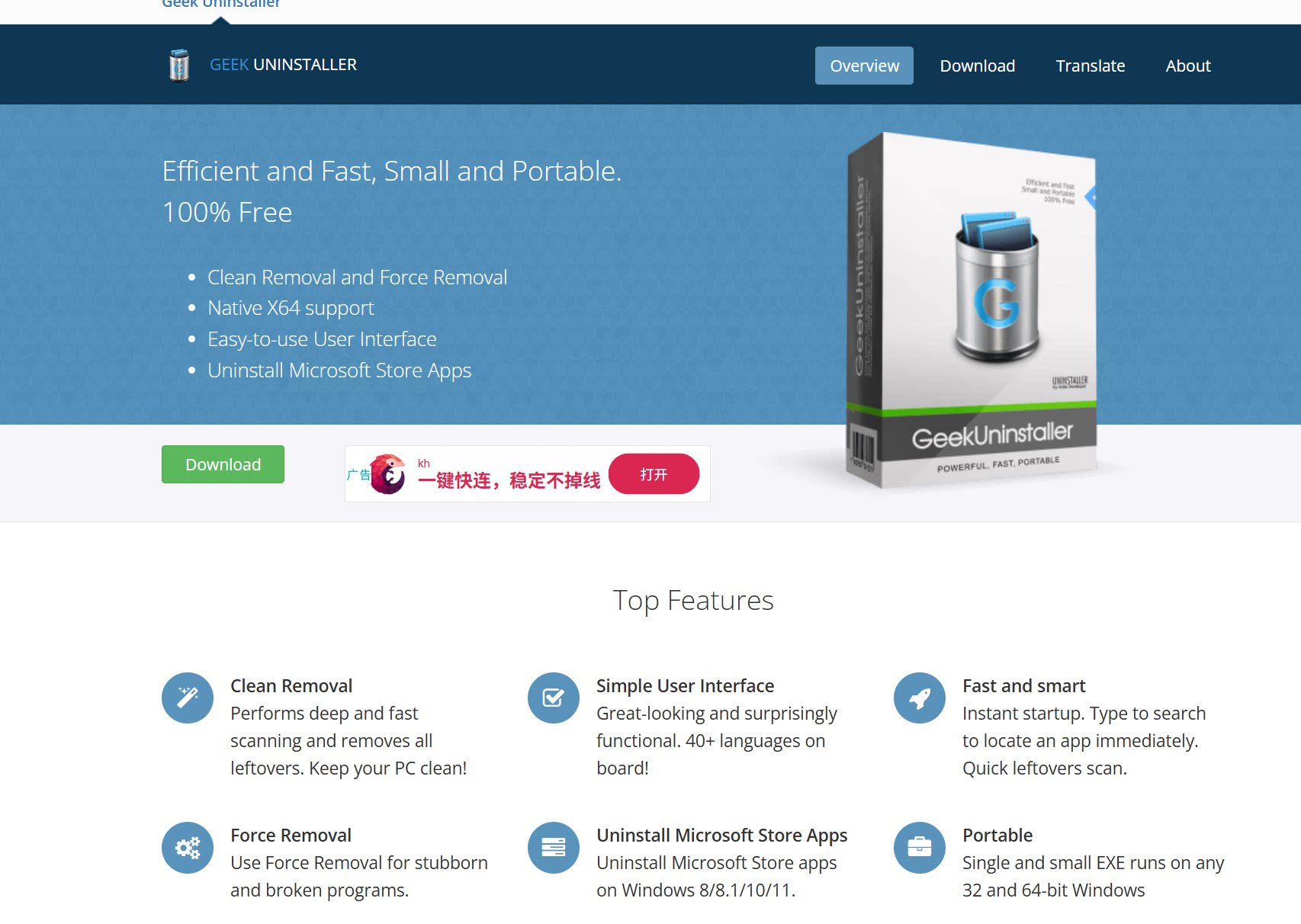Click the ad banner text 一键快连
Viewport: 1301px width, 924px height.
(x=455, y=480)
